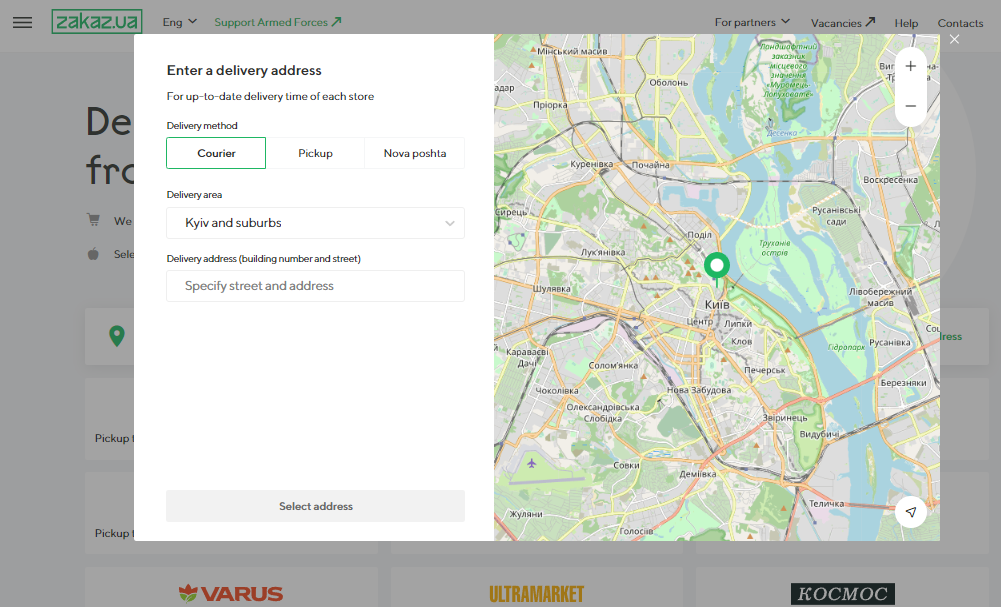1001x607 pixels.
Task: Click the Гідропарк label on the map
Action: tap(847, 348)
